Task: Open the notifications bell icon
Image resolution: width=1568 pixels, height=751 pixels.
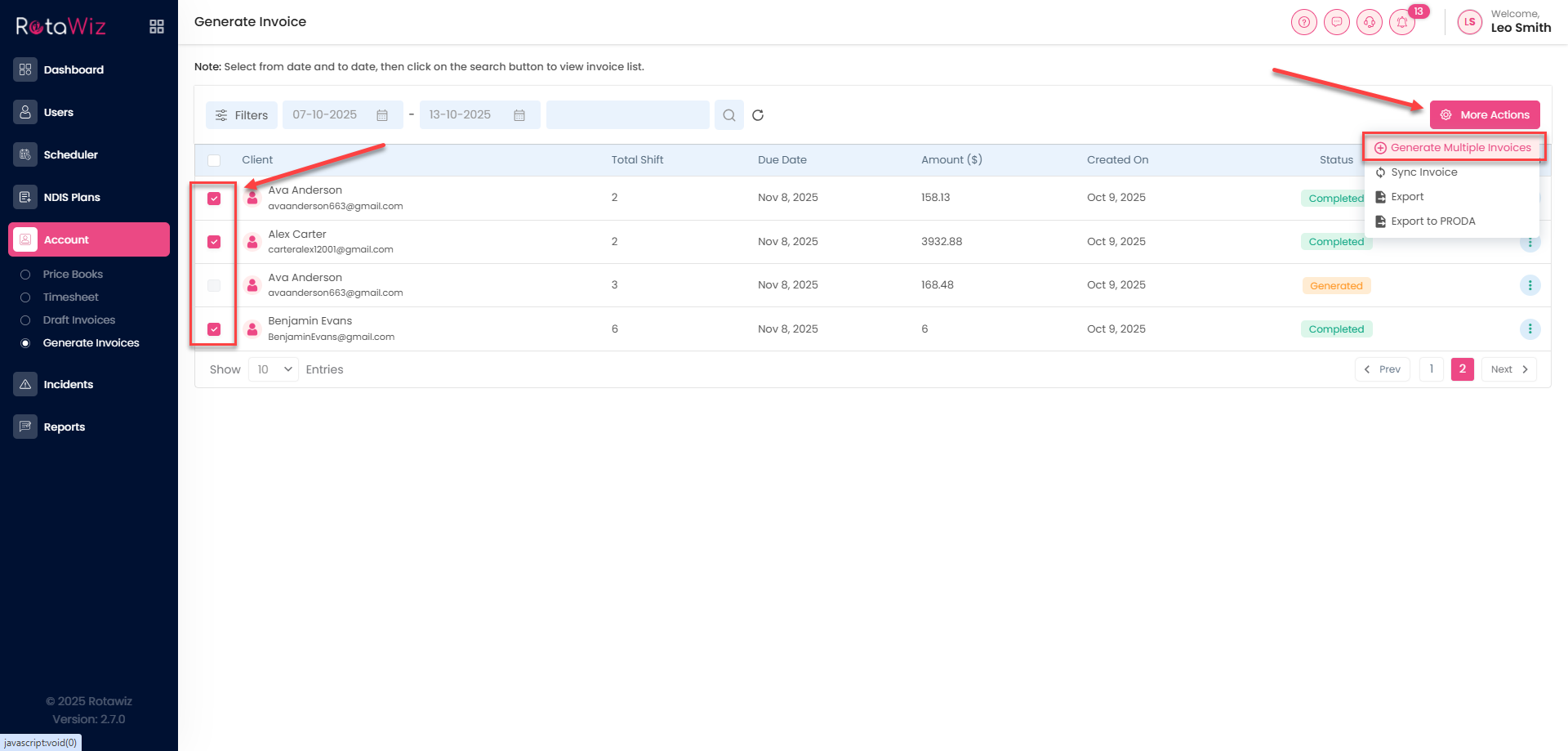Action: 1402,22
